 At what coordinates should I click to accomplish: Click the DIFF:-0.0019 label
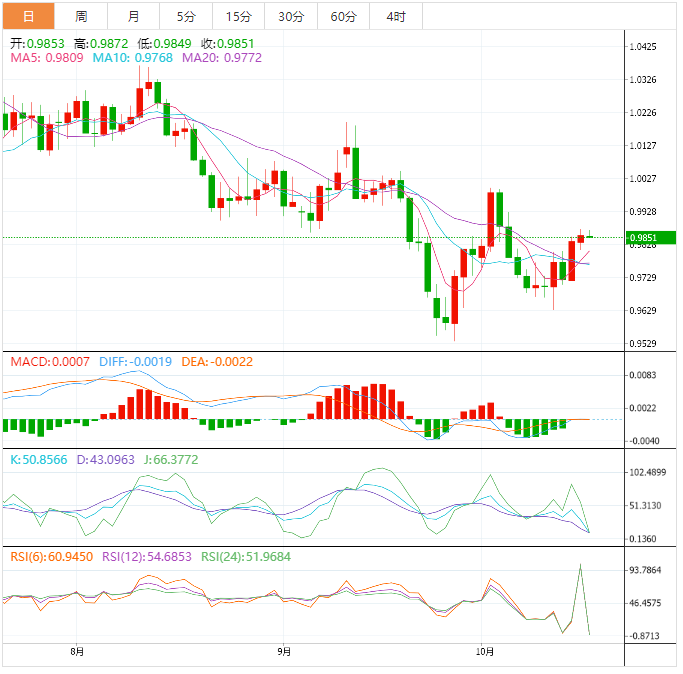tap(135, 362)
